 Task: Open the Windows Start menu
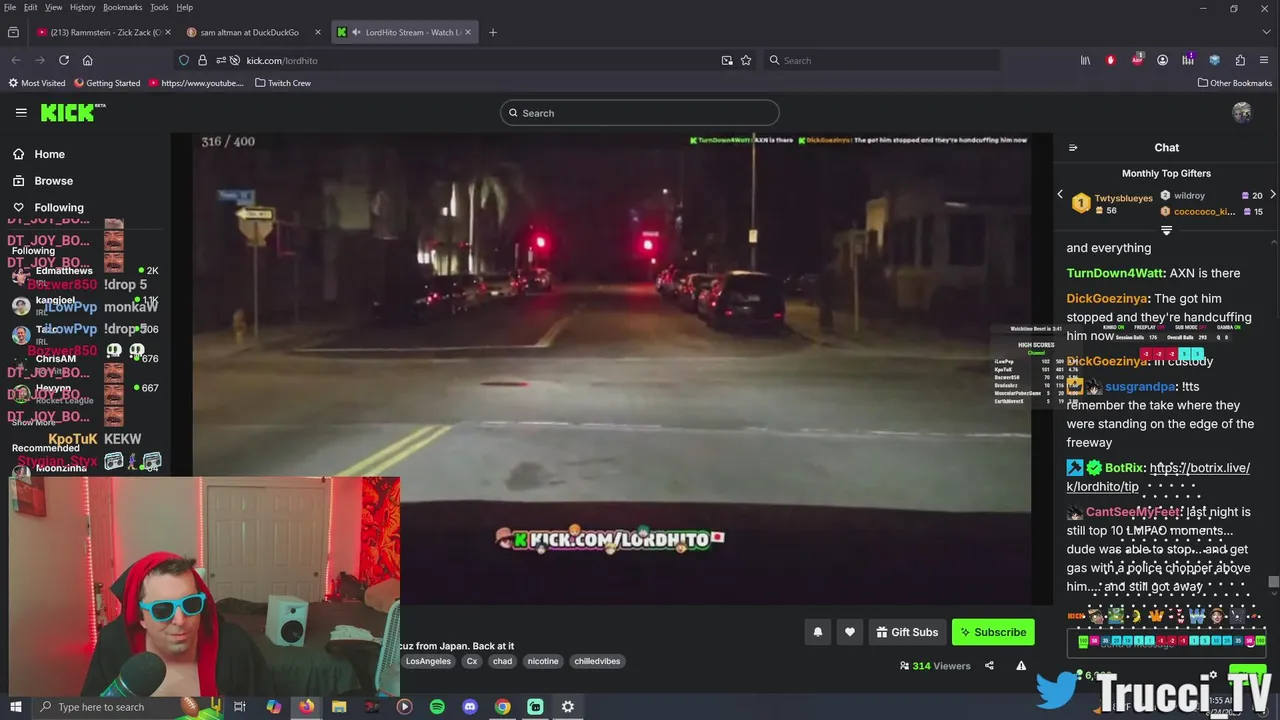point(15,707)
